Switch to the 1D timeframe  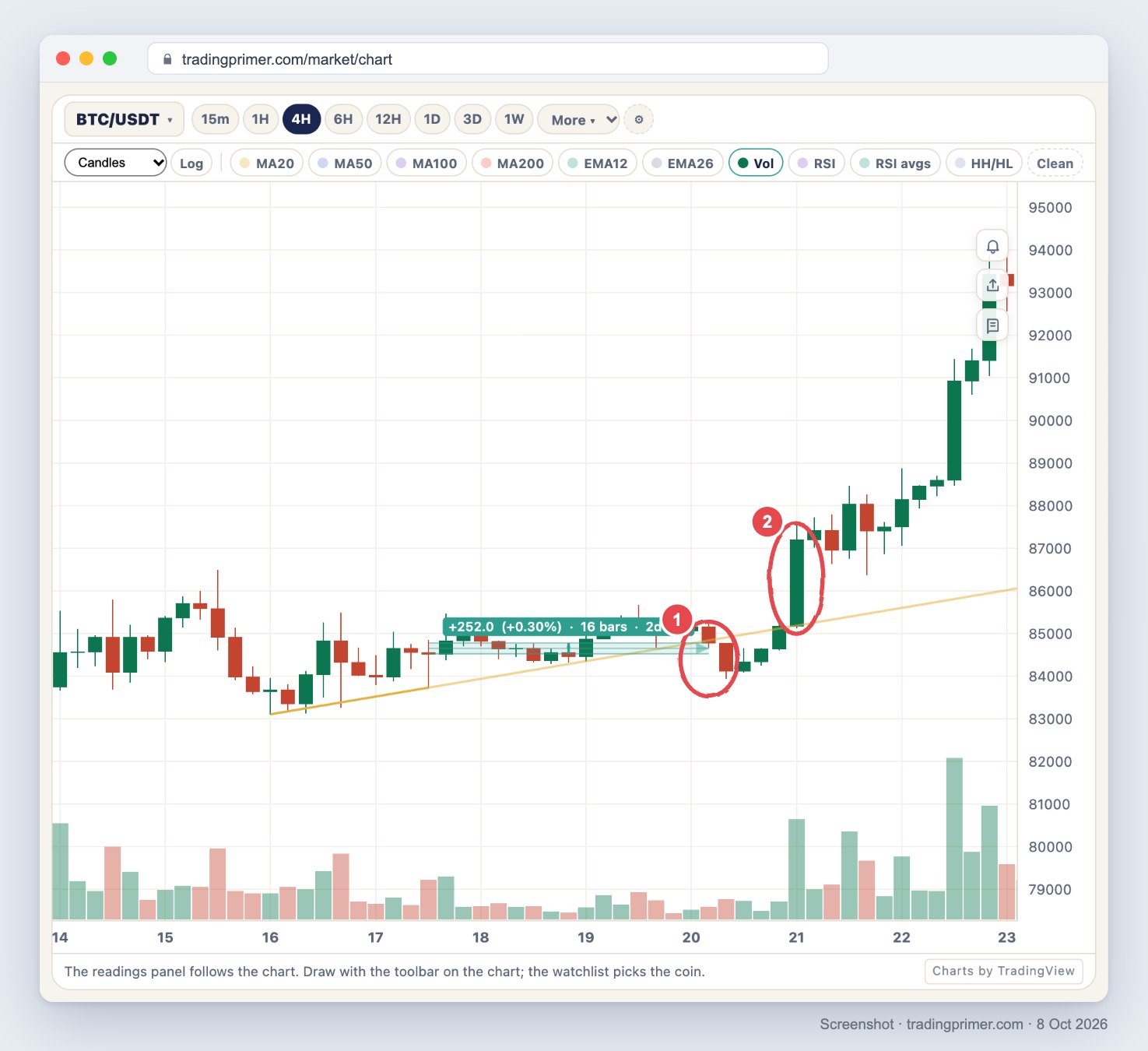432,119
